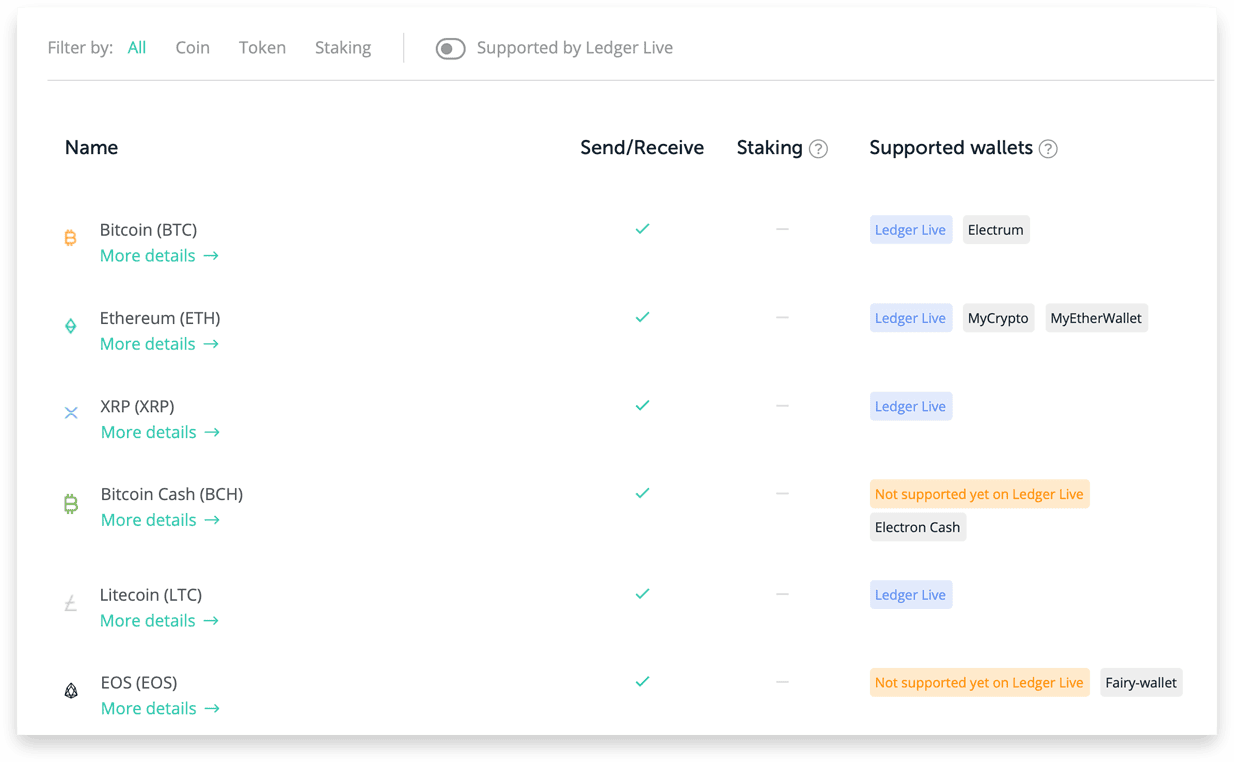Click the Ledger Live tag in Bitcoin row
The width and height of the screenshot is (1234, 762).
[x=910, y=230]
